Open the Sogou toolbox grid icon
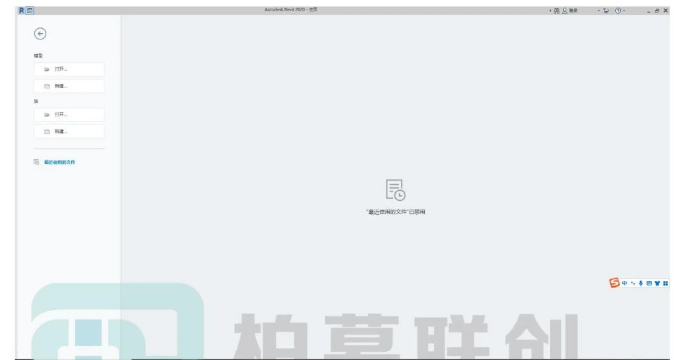 666,283
